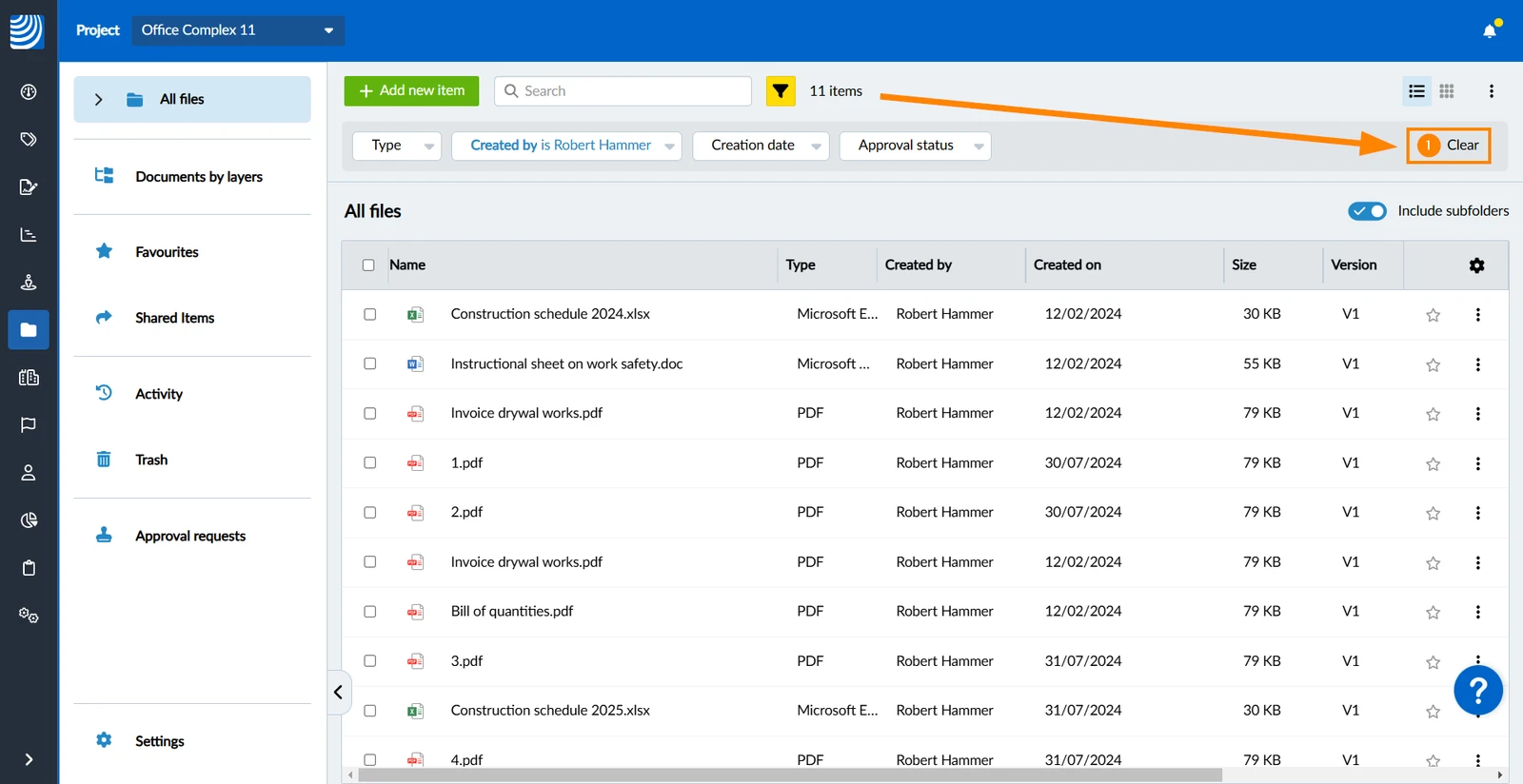Open the toolbar more options menu
1523x784 pixels.
1492,91
